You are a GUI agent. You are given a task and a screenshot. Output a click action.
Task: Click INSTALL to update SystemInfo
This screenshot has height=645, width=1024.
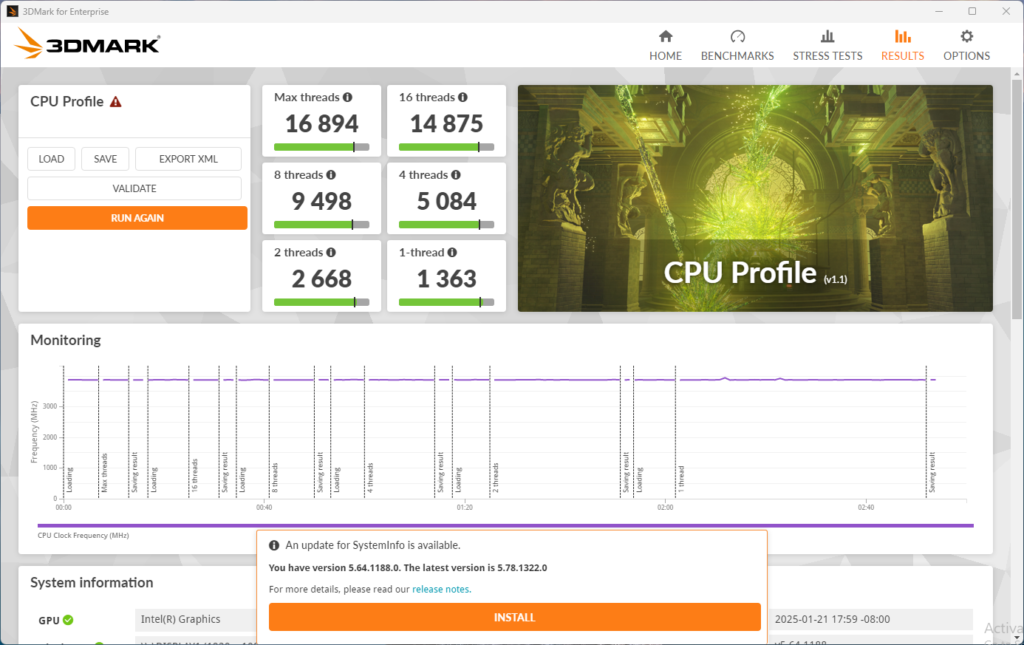point(515,617)
